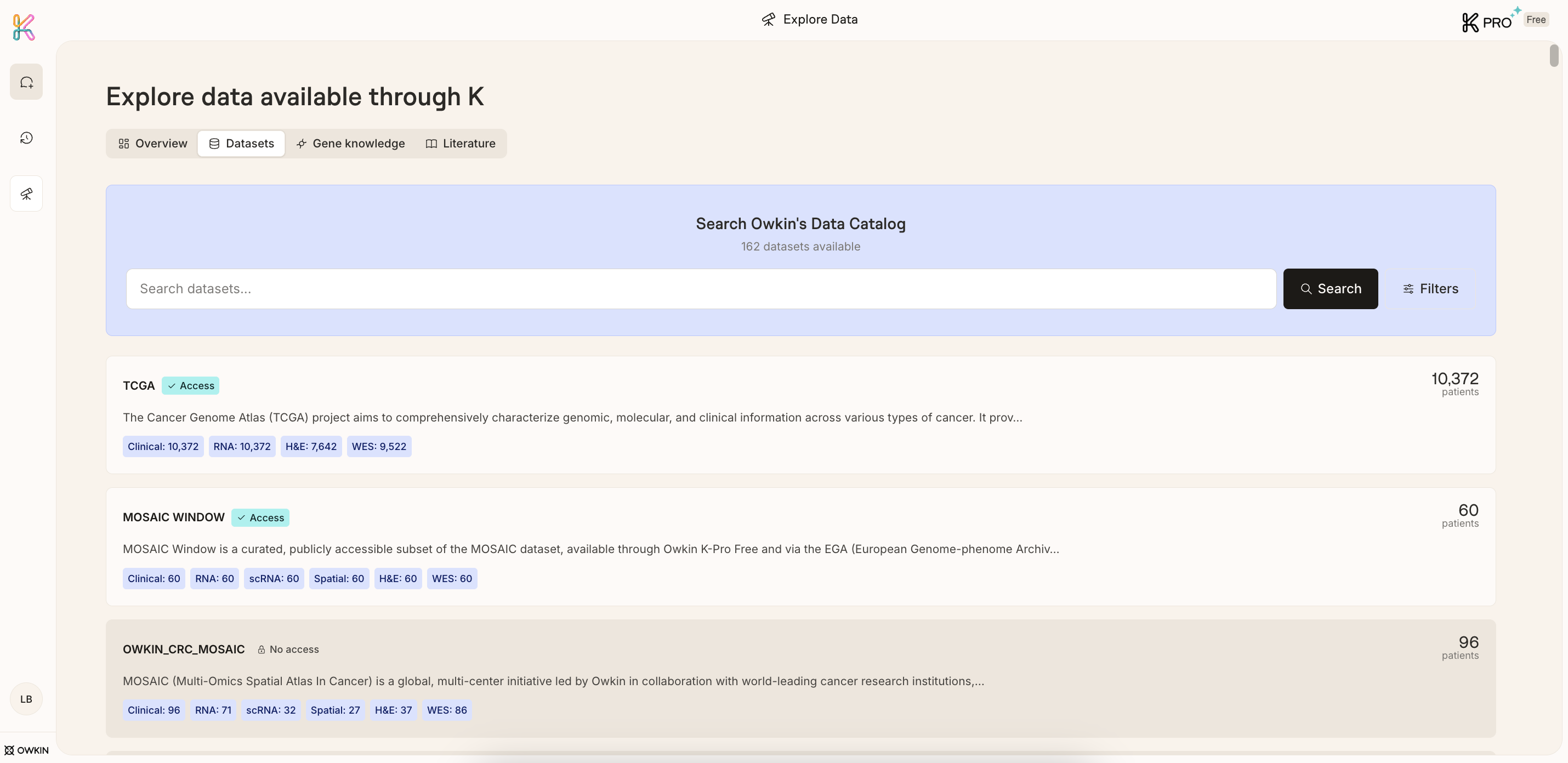1568x763 pixels.
Task: Open the MOSAIC WINDOW dataset
Action: coord(173,517)
